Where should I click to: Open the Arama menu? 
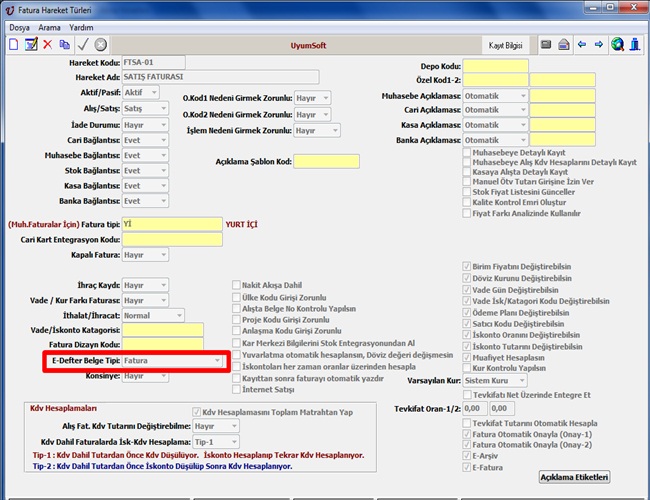click(49, 28)
